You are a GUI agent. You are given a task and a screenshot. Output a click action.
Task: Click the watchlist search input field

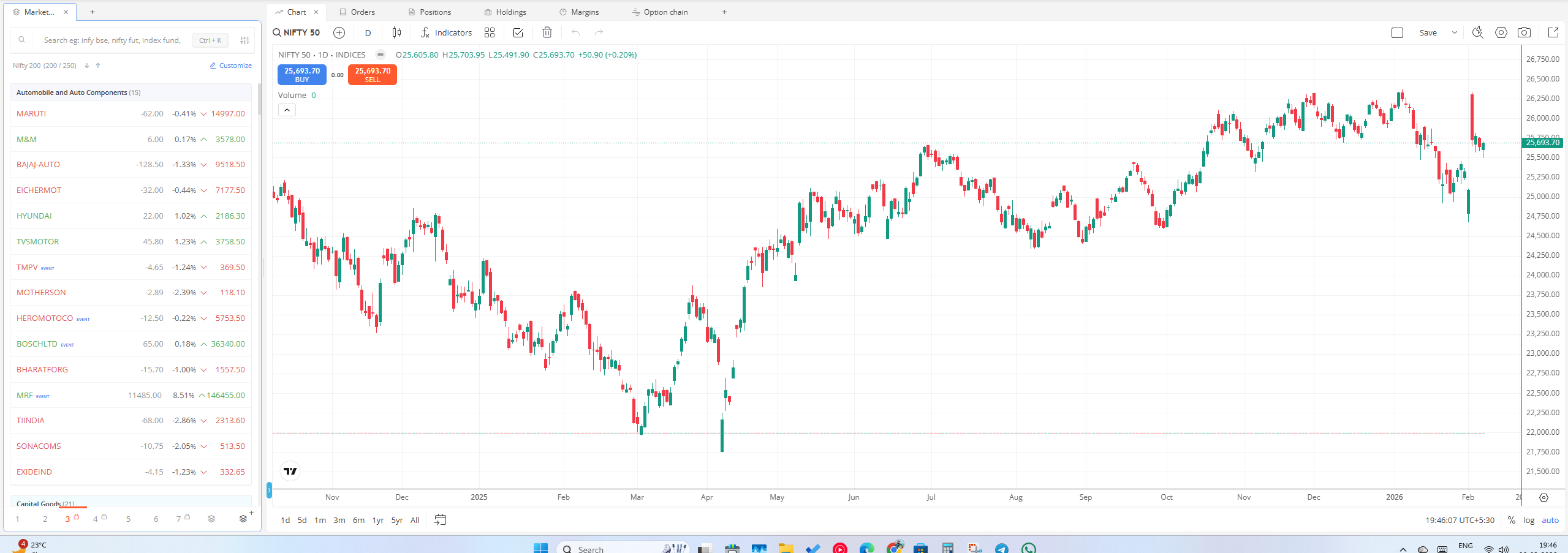coord(112,40)
